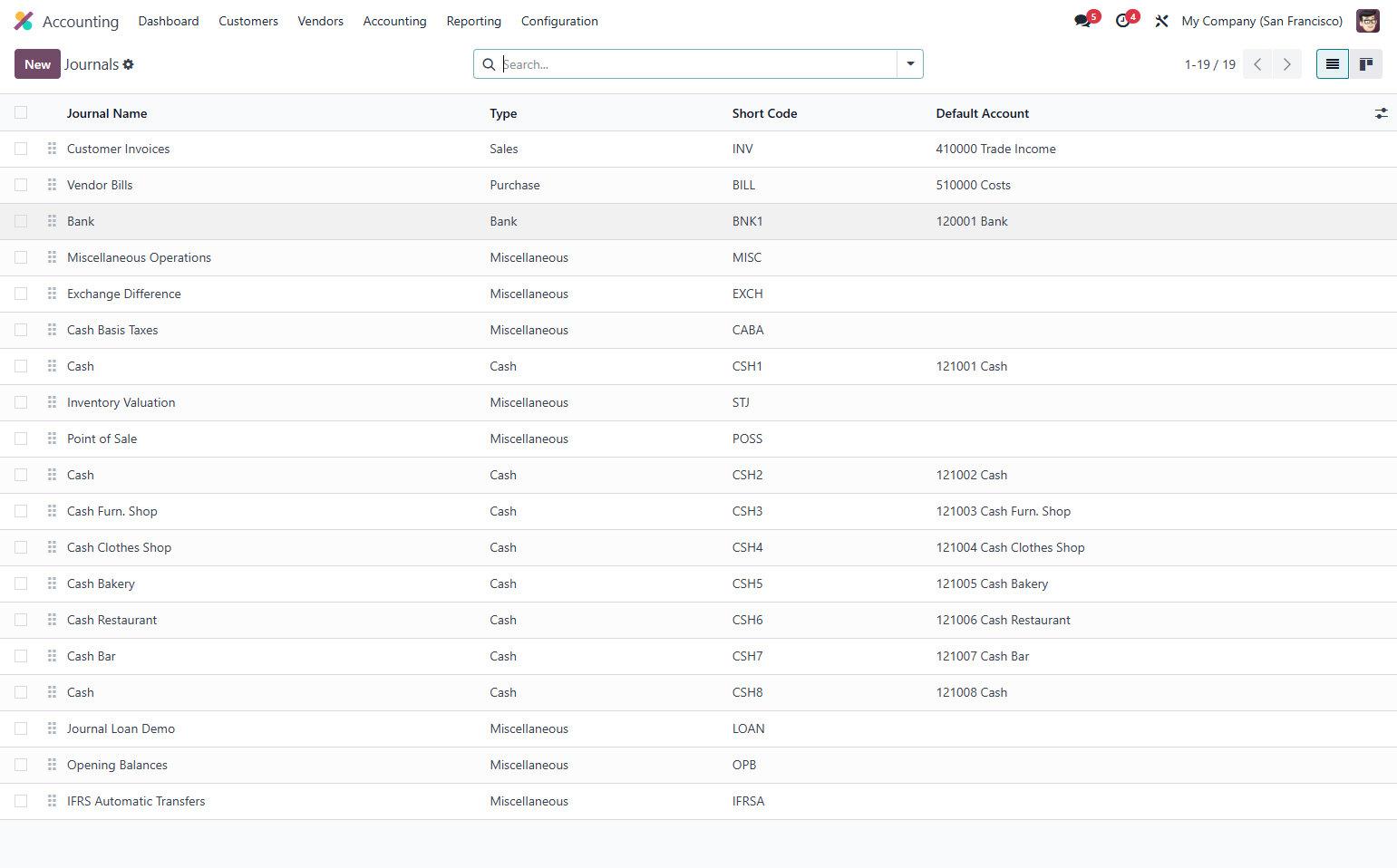Viewport: 1397px width, 868px height.
Task: Select the Customer Invoices row checkbox
Action: click(x=21, y=149)
